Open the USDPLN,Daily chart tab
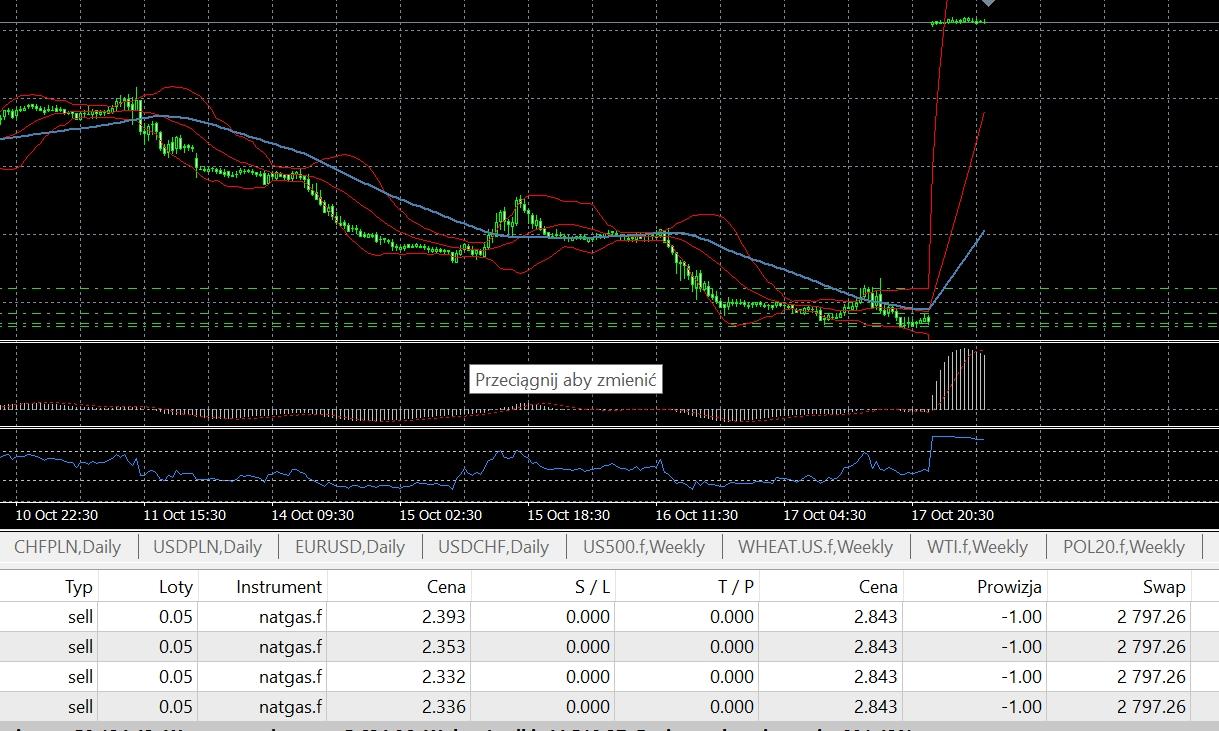Image resolution: width=1219 pixels, height=731 pixels. pos(207,547)
